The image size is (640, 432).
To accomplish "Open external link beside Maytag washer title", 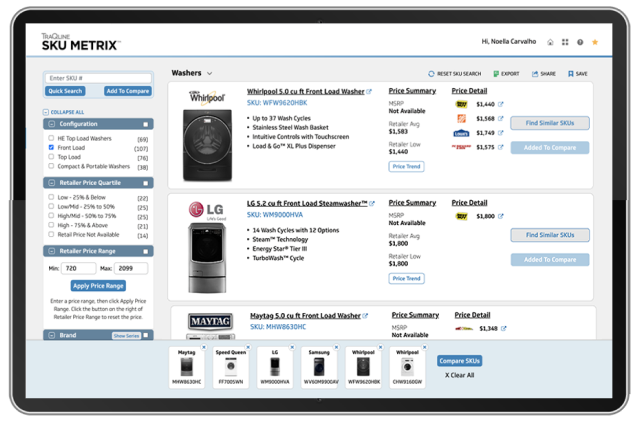I will pyautogui.click(x=365, y=316).
